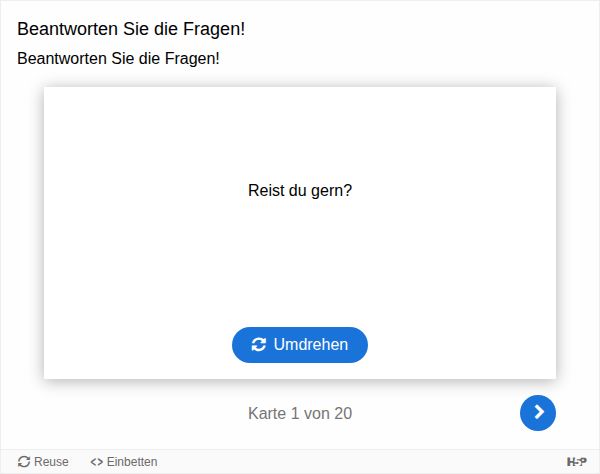Click the circular arrows icon on Umdrehen
This screenshot has height=474, width=600.
pyautogui.click(x=259, y=345)
